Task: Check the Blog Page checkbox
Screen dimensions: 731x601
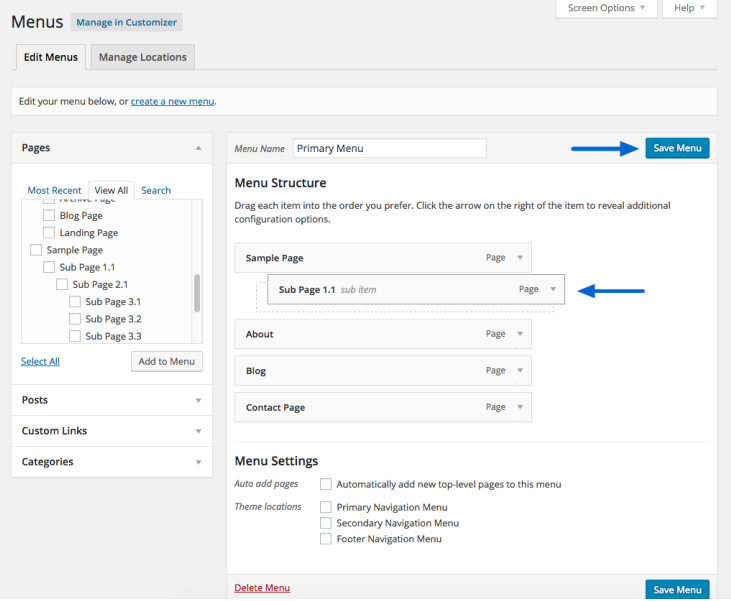Action: point(49,215)
